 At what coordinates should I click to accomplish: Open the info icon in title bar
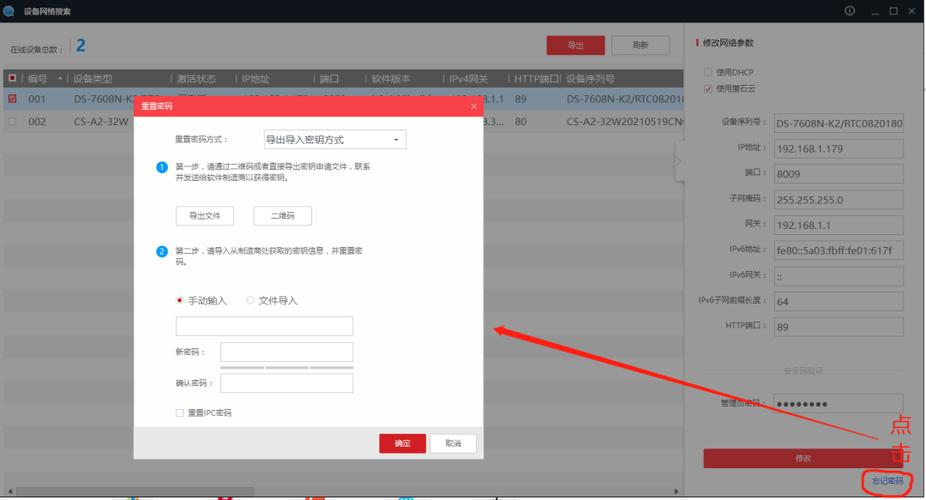[849, 11]
